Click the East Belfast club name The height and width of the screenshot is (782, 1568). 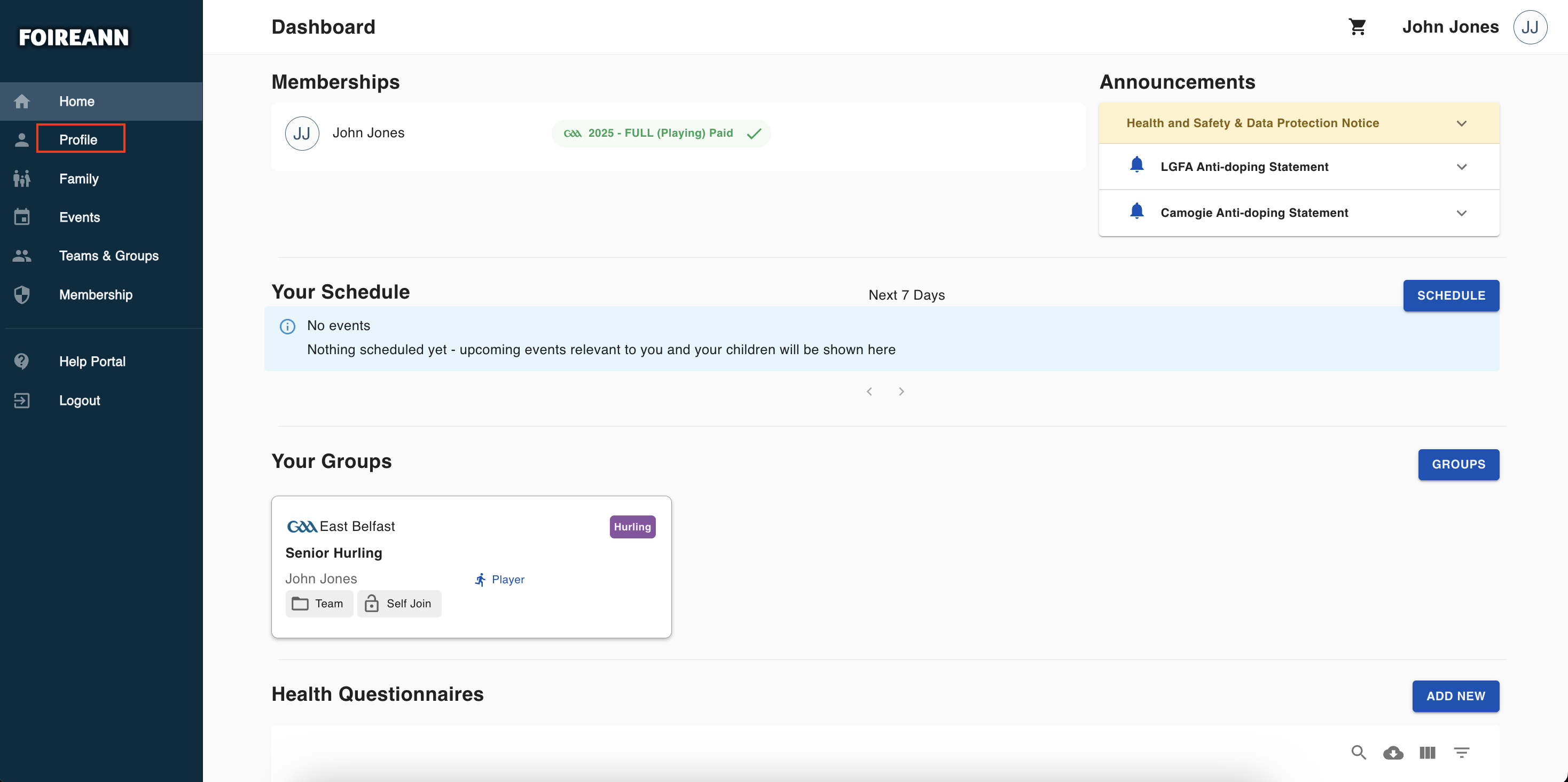[x=357, y=526]
